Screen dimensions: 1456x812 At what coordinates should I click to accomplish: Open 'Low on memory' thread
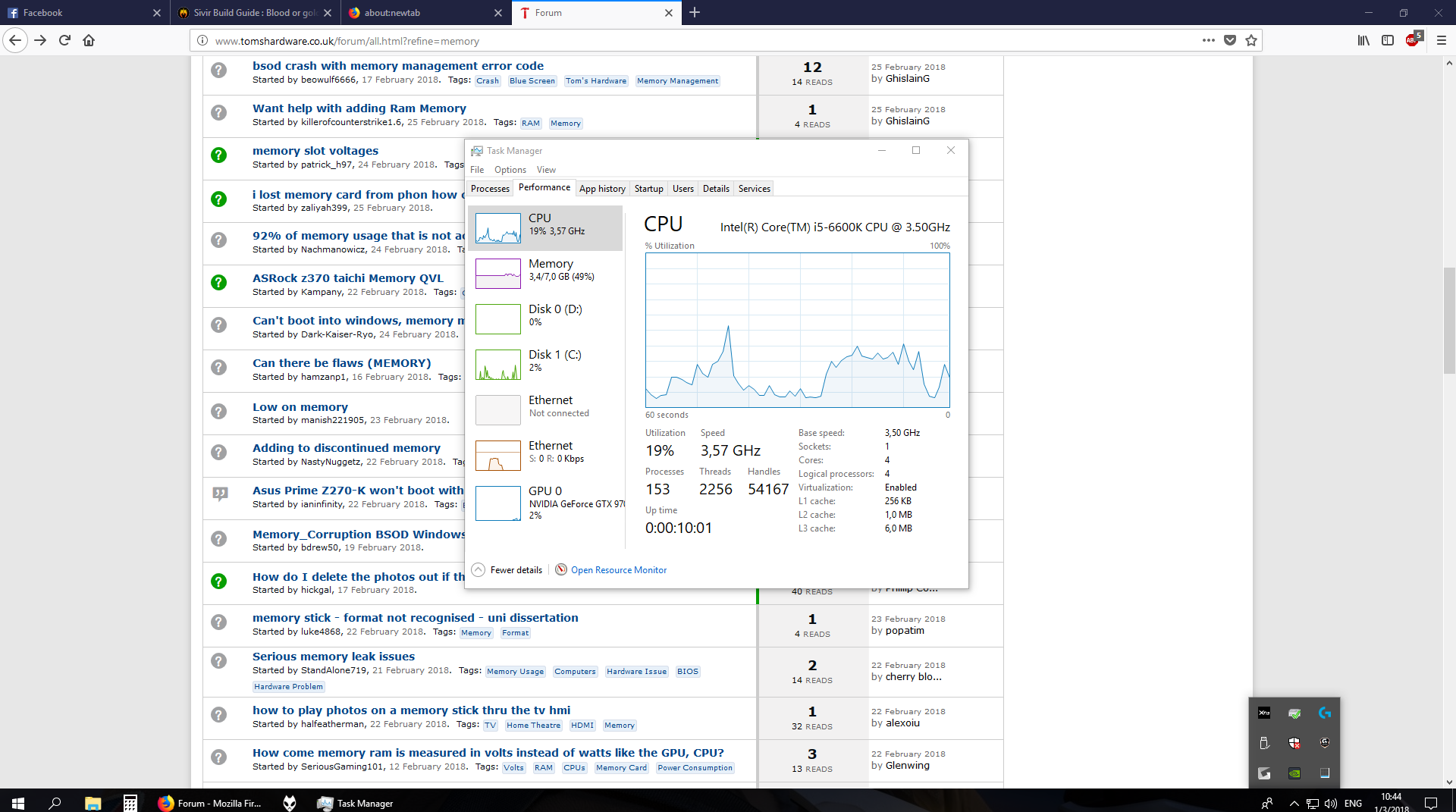[300, 407]
